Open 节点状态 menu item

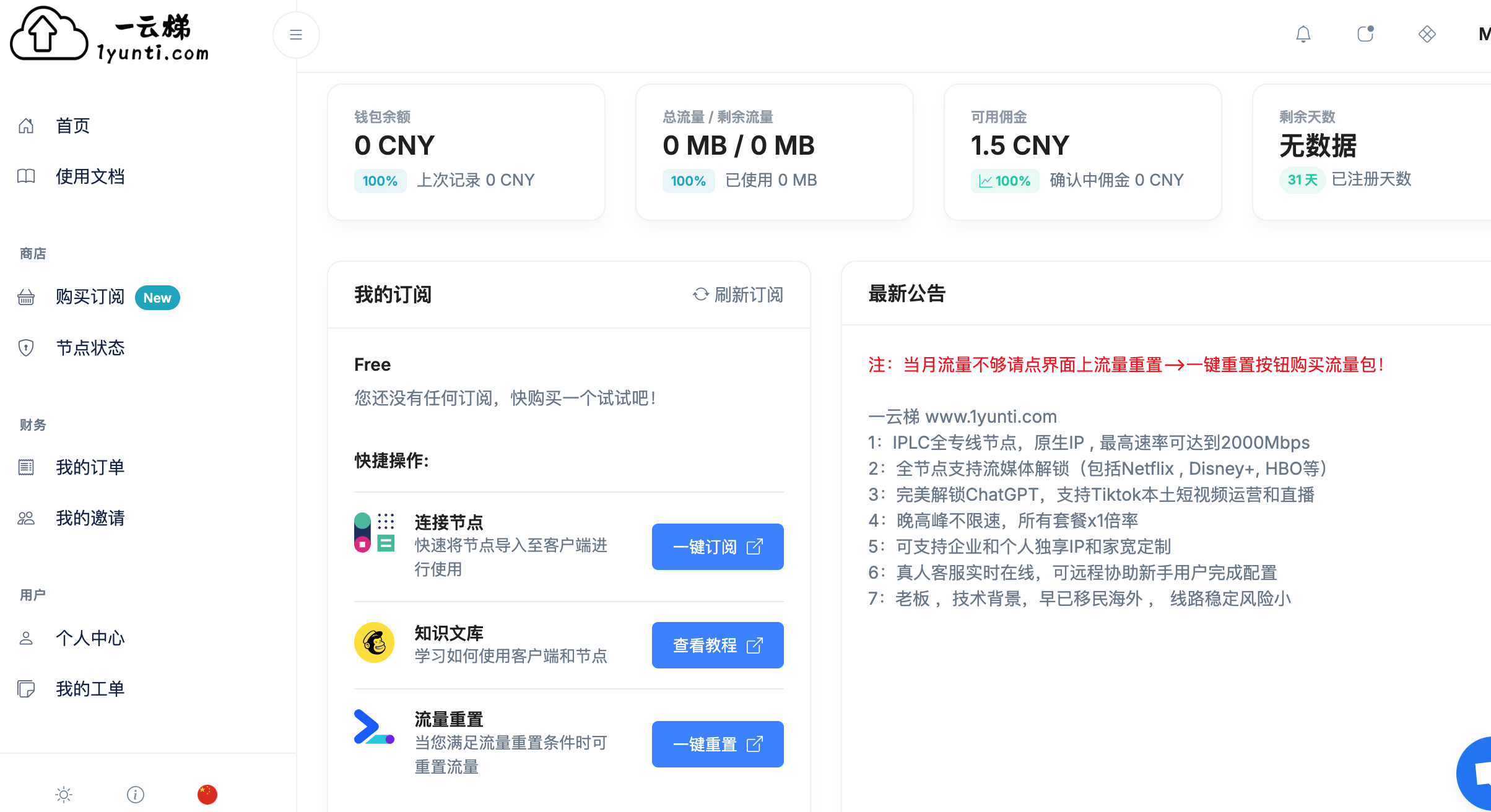click(90, 348)
